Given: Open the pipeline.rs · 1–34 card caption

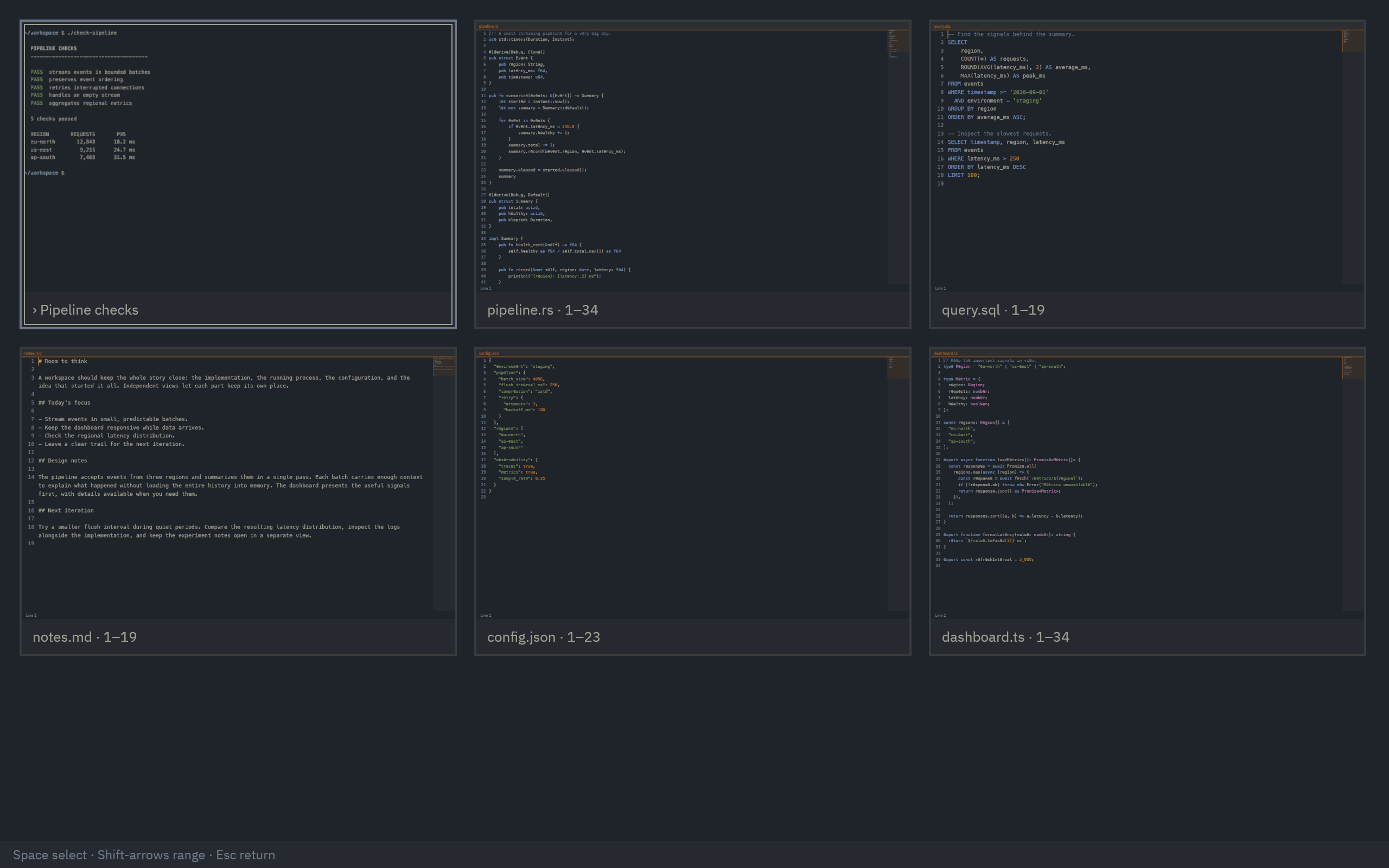Looking at the screenshot, I should 693,310.
